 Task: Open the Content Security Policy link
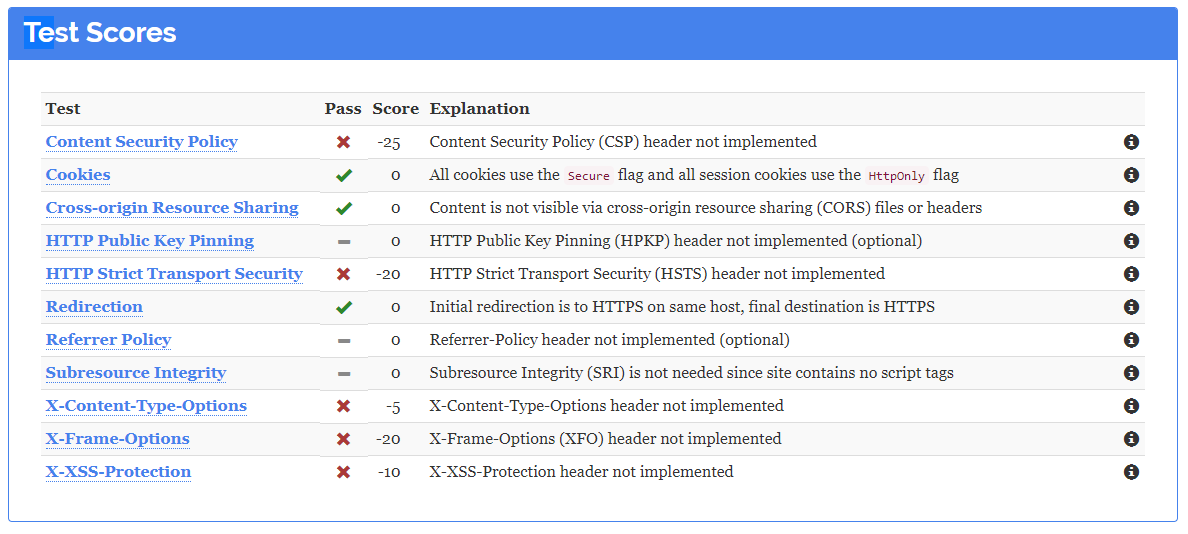(x=141, y=142)
